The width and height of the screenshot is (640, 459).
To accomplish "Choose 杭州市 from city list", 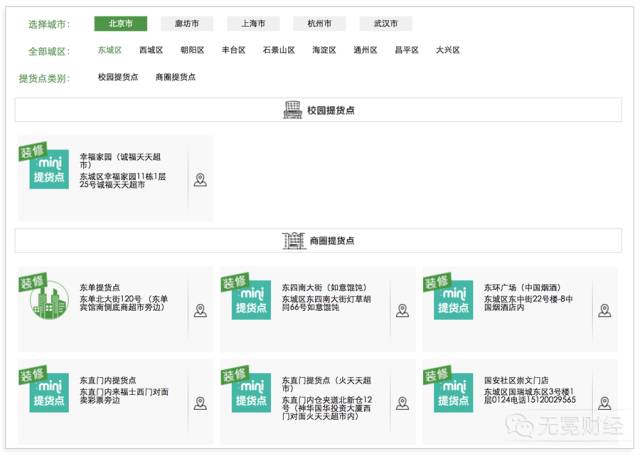I will tap(319, 24).
